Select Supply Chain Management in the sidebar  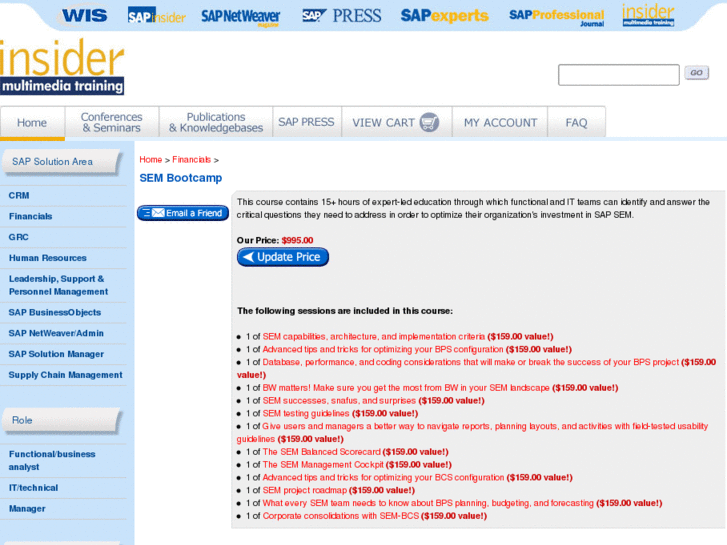[x=65, y=375]
